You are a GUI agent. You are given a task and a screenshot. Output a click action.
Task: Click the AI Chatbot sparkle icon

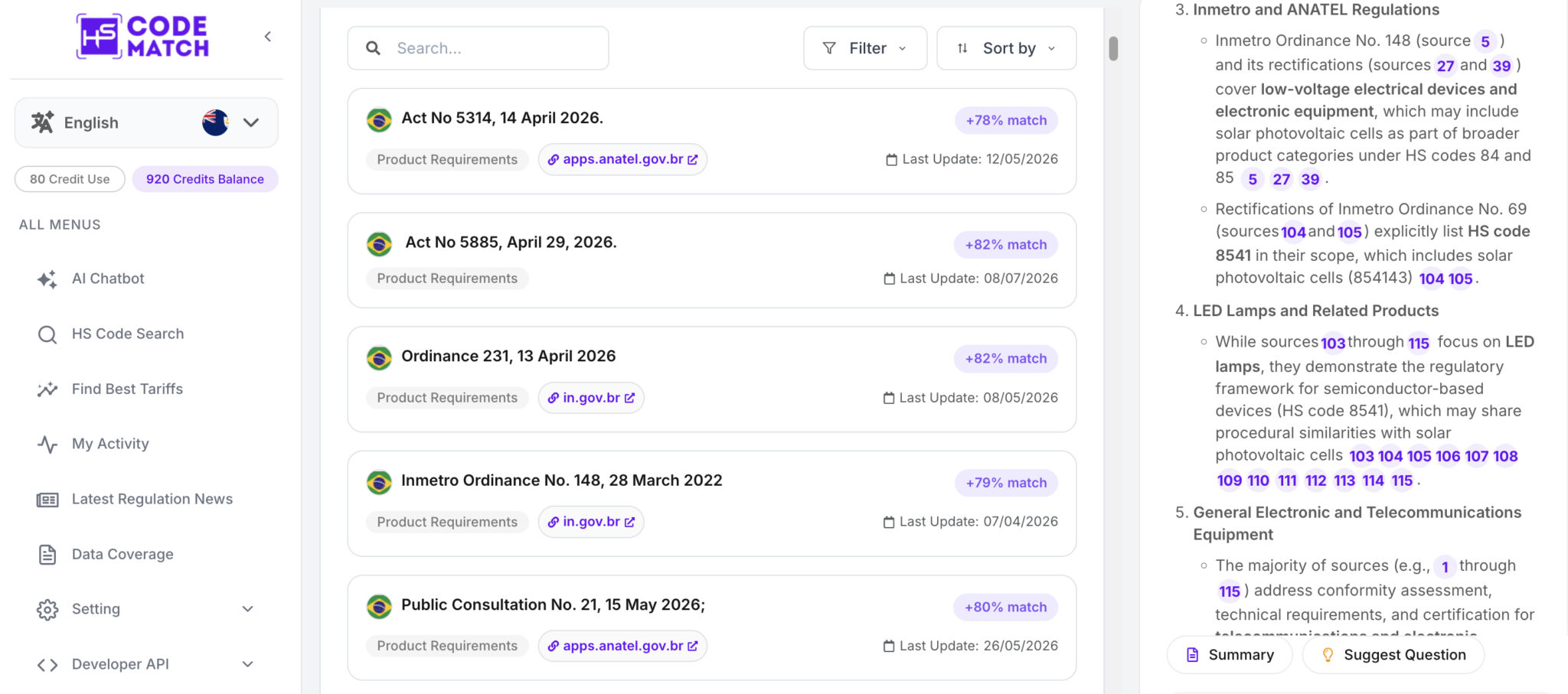pyautogui.click(x=47, y=279)
